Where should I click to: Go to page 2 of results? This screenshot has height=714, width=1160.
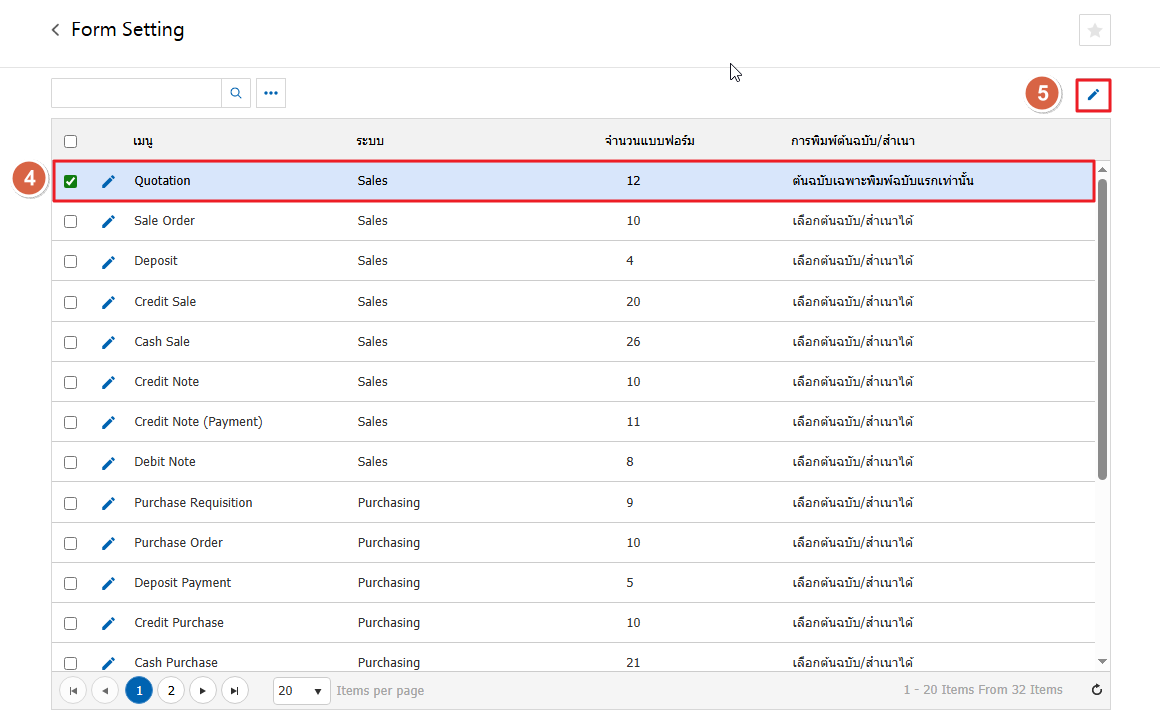pyautogui.click(x=171, y=690)
